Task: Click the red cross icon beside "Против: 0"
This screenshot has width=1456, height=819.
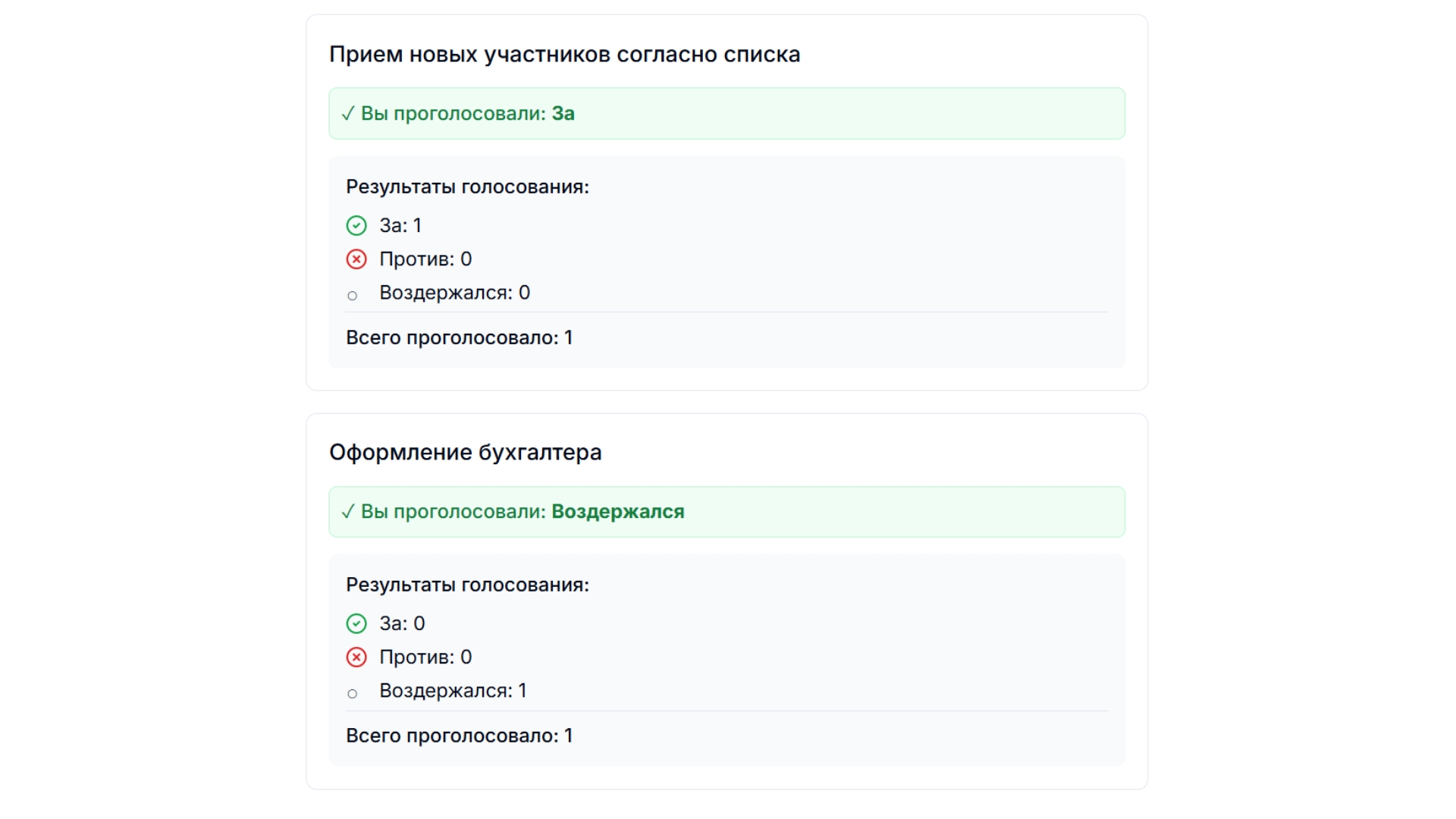Action: click(356, 259)
